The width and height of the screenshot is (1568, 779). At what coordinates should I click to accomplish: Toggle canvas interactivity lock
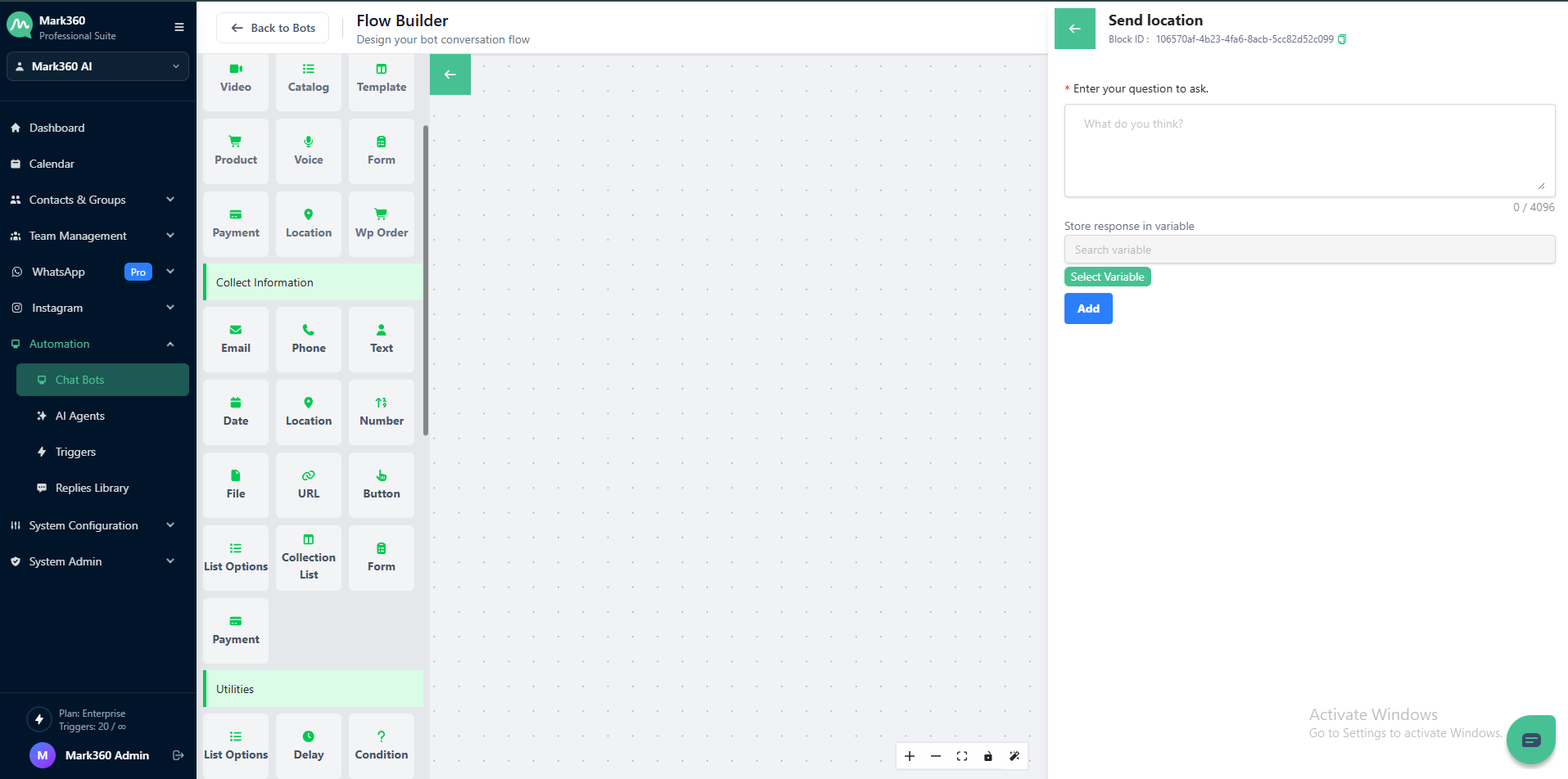tap(988, 756)
